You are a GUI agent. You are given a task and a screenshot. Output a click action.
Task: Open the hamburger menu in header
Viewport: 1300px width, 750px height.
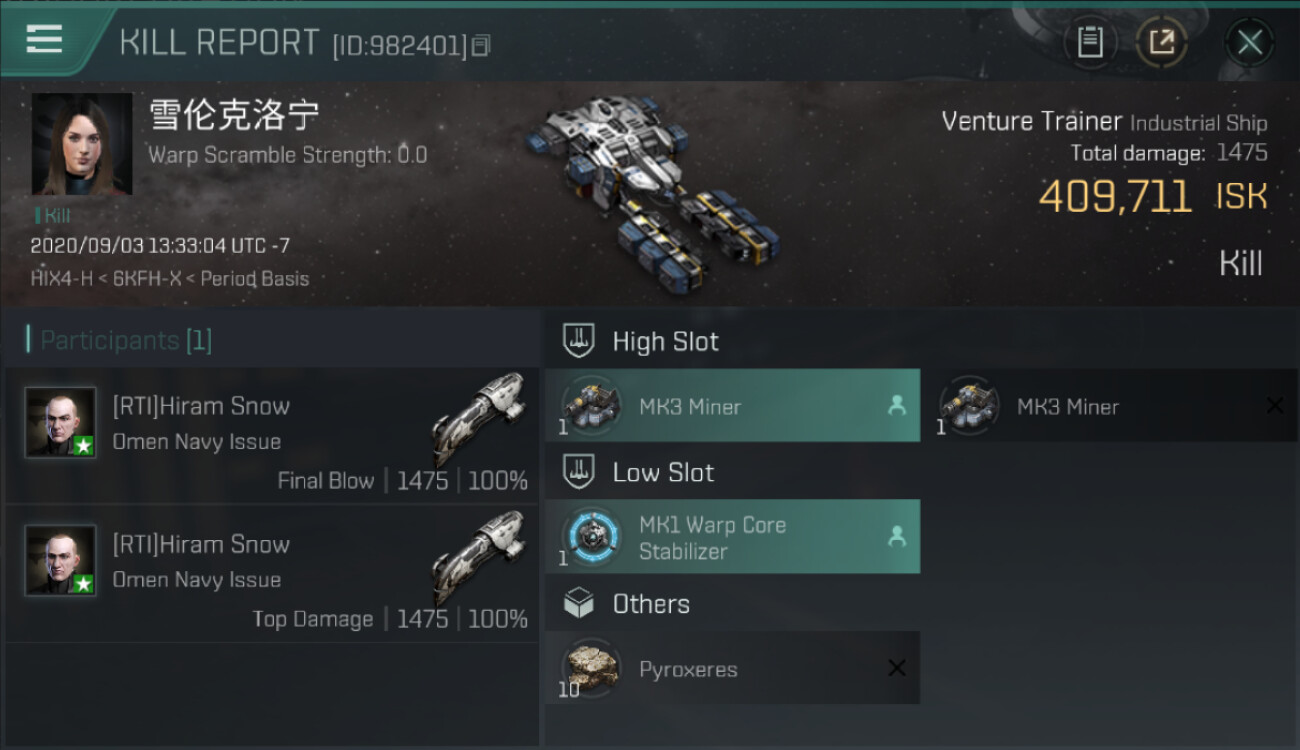(45, 40)
